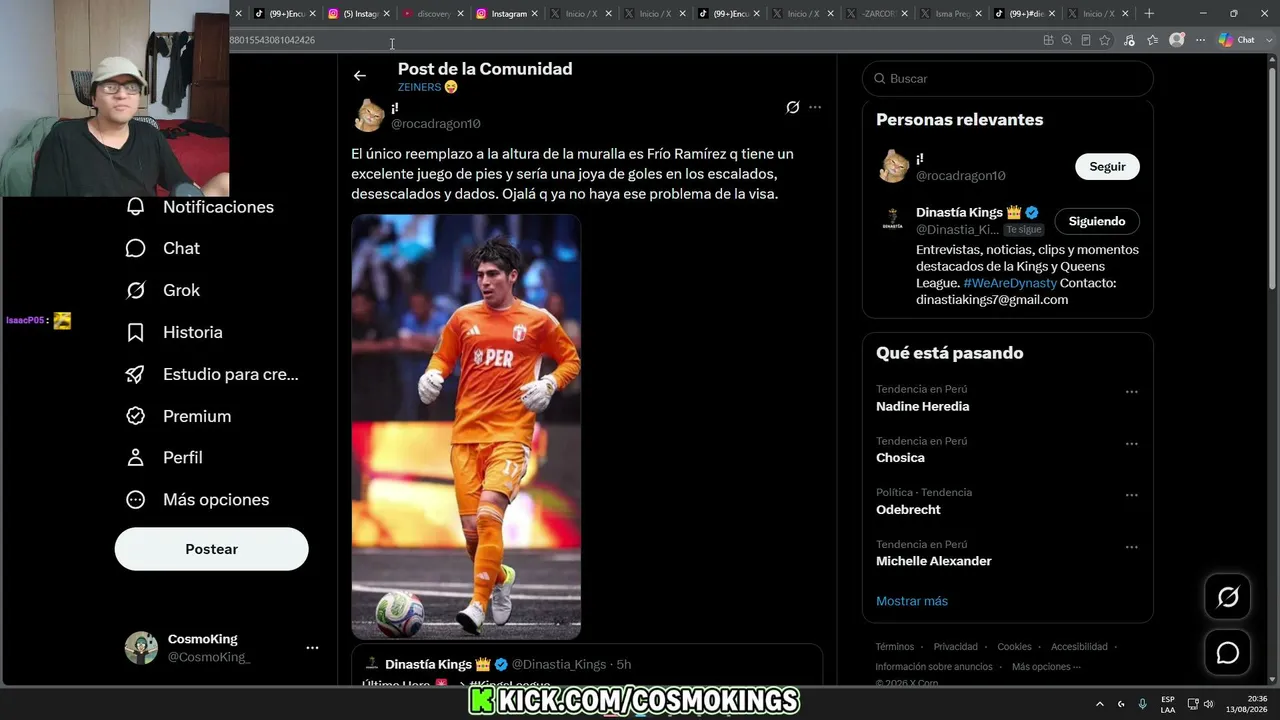Open the Michelle Alexander trend
Viewport: 1280px width, 720px height.
tap(934, 561)
